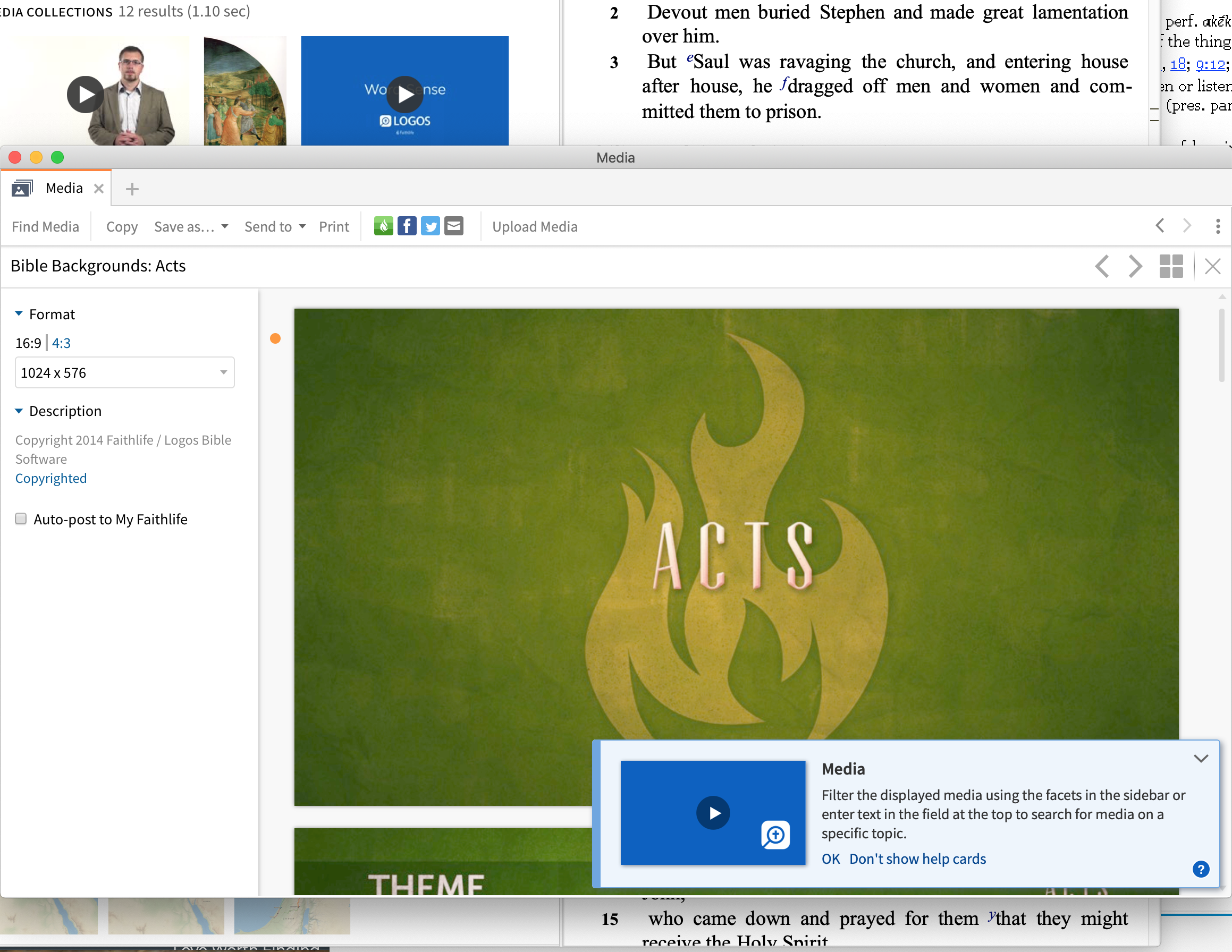1232x952 pixels.
Task: Enable Auto-post to My Faithlife
Action: point(21,519)
